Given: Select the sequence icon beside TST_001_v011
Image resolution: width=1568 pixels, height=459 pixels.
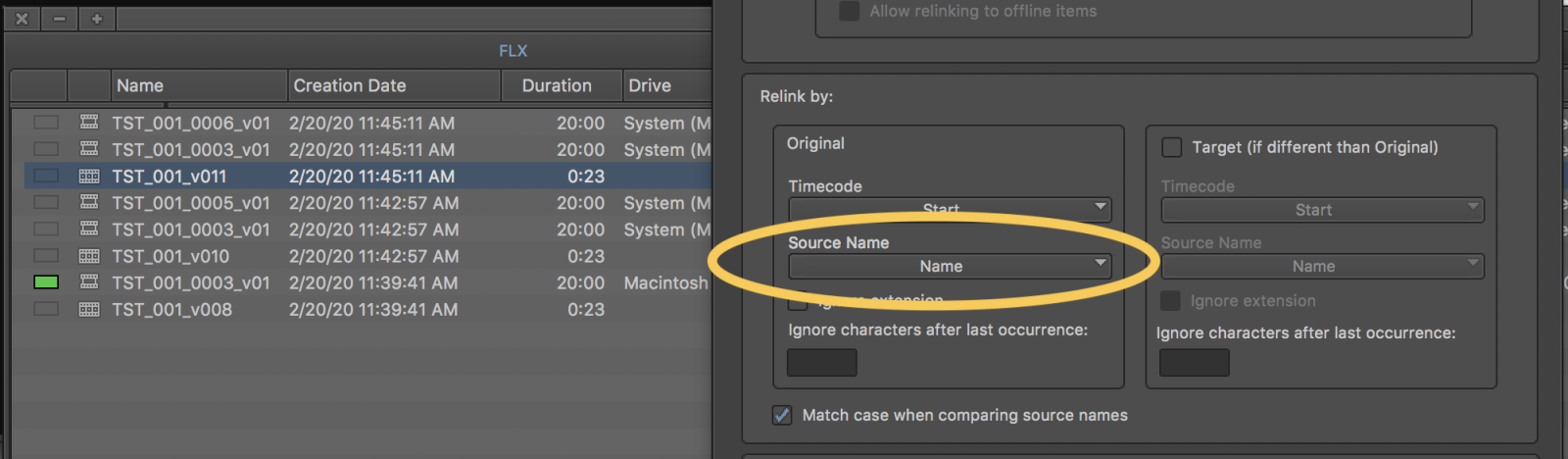Looking at the screenshot, I should (x=89, y=177).
